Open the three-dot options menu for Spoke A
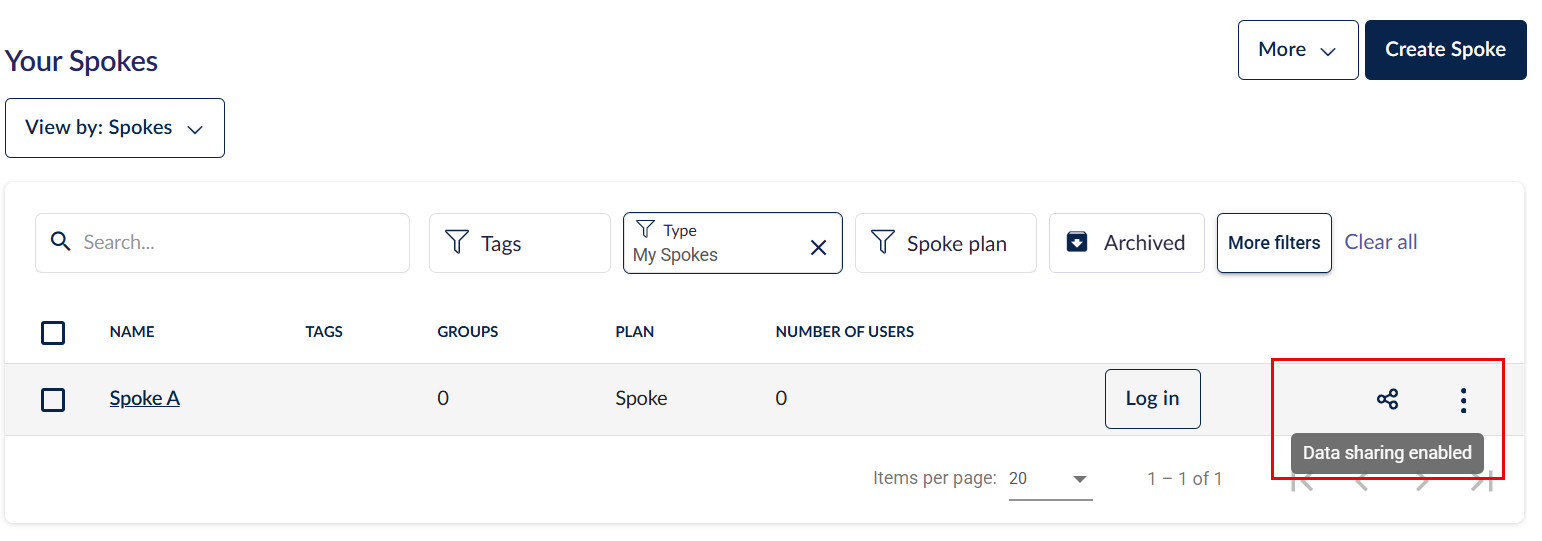Viewport: 1542px width, 541px height. pos(1463,400)
